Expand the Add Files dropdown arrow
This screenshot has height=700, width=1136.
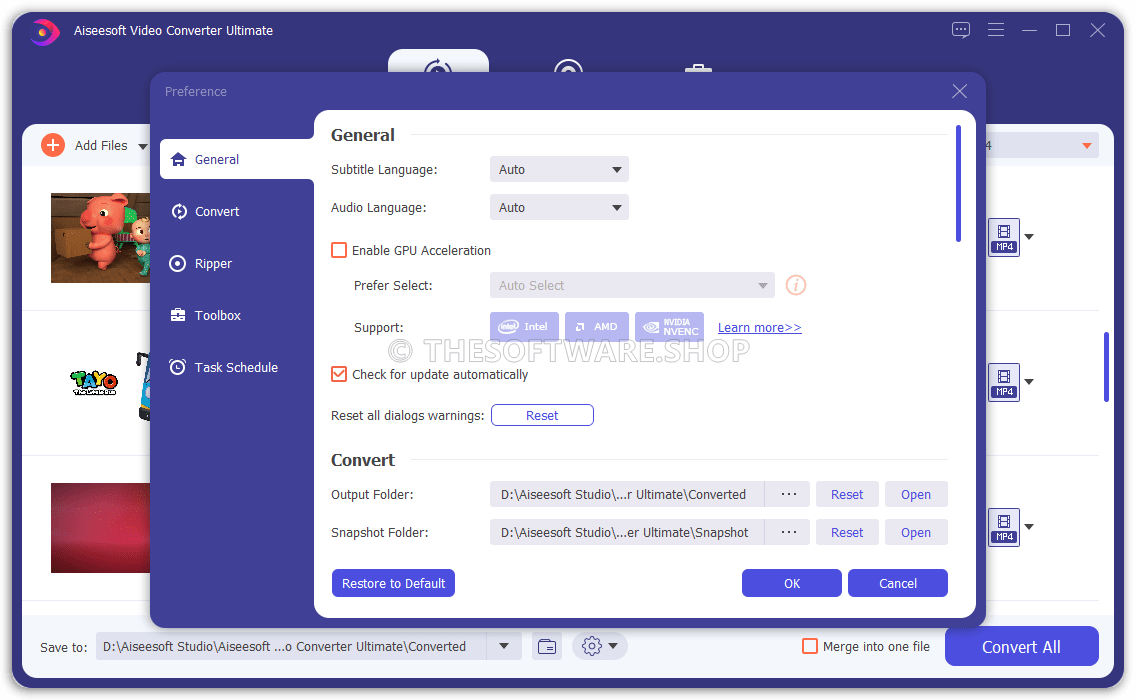[143, 146]
